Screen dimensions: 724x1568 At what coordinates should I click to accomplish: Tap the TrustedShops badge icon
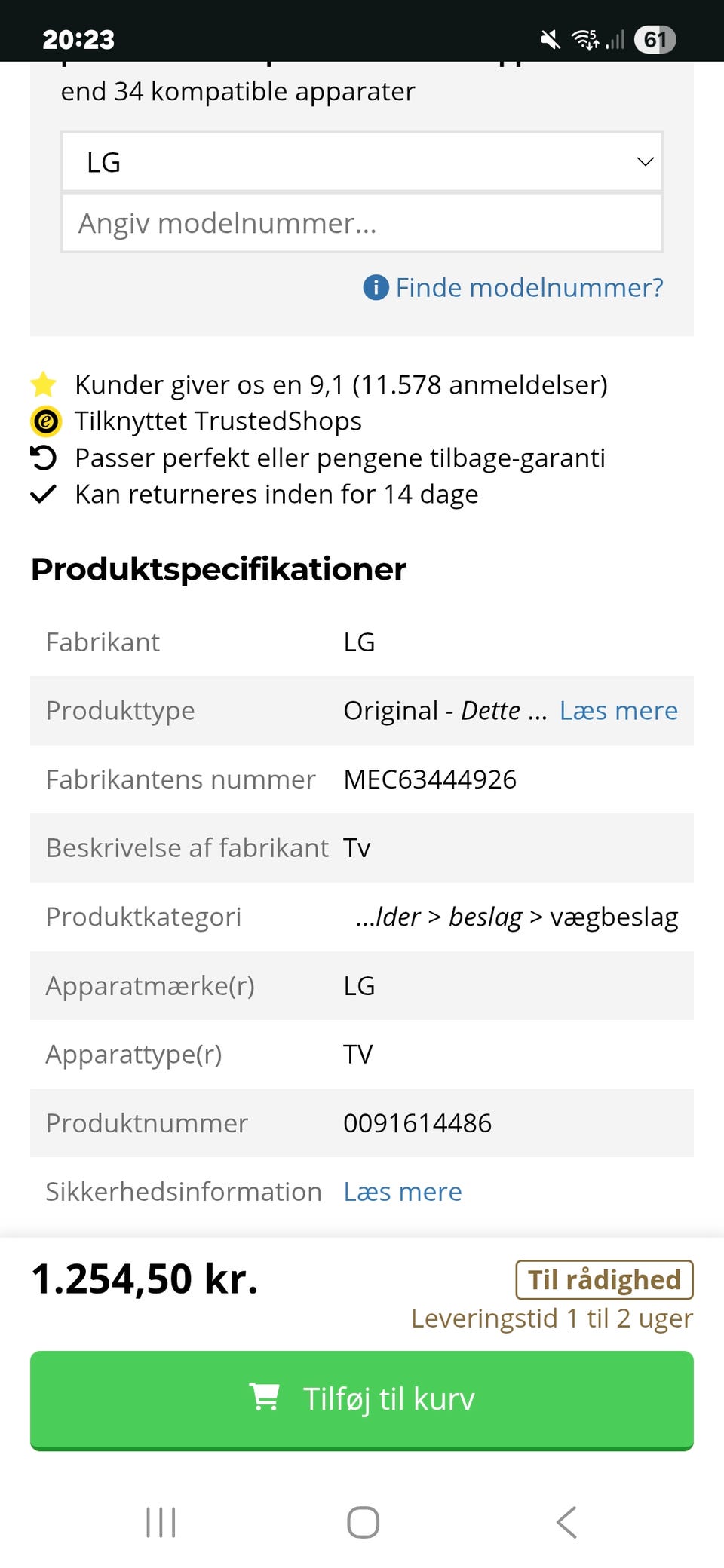pos(45,421)
